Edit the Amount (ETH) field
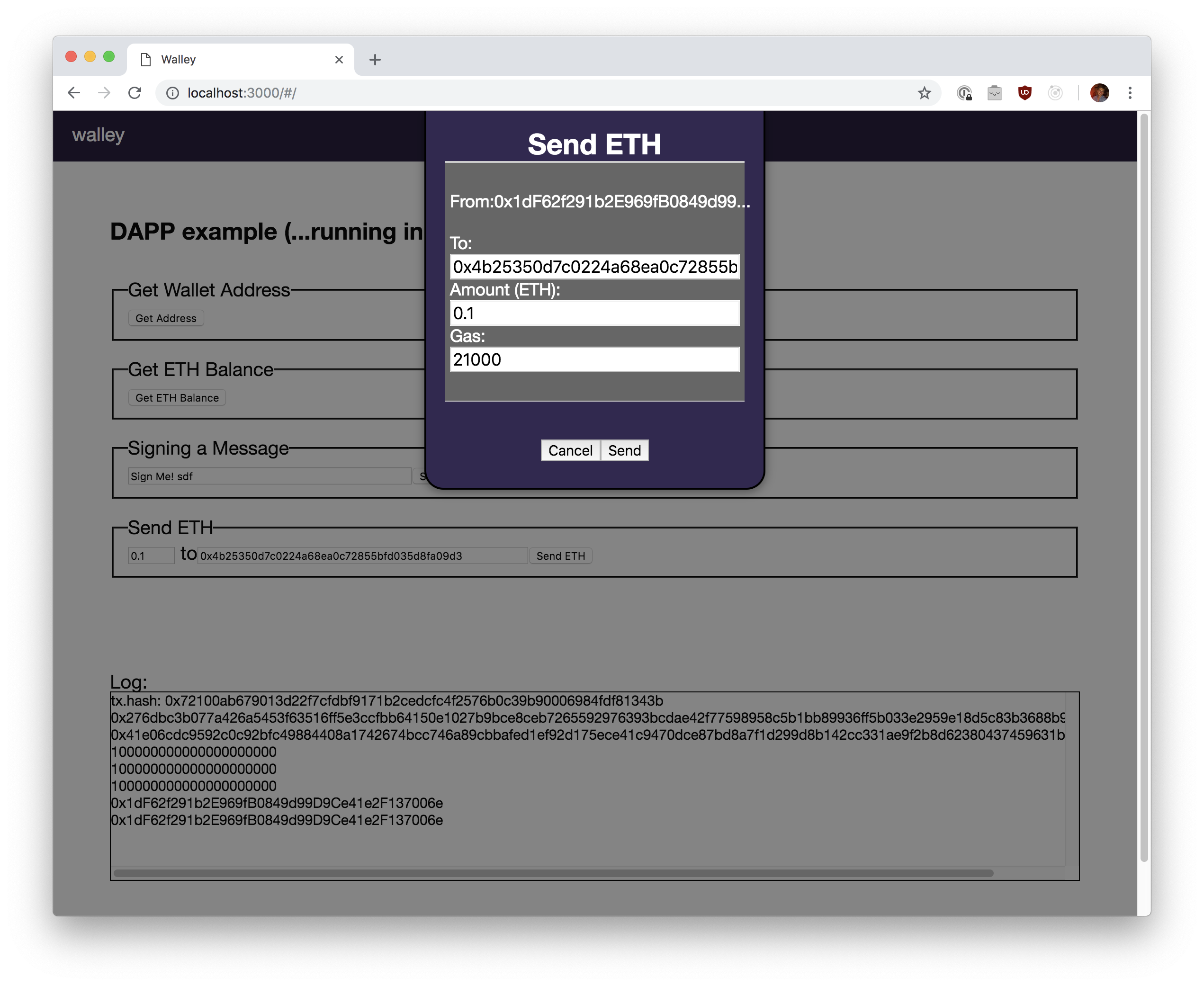1204x986 pixels. point(594,314)
